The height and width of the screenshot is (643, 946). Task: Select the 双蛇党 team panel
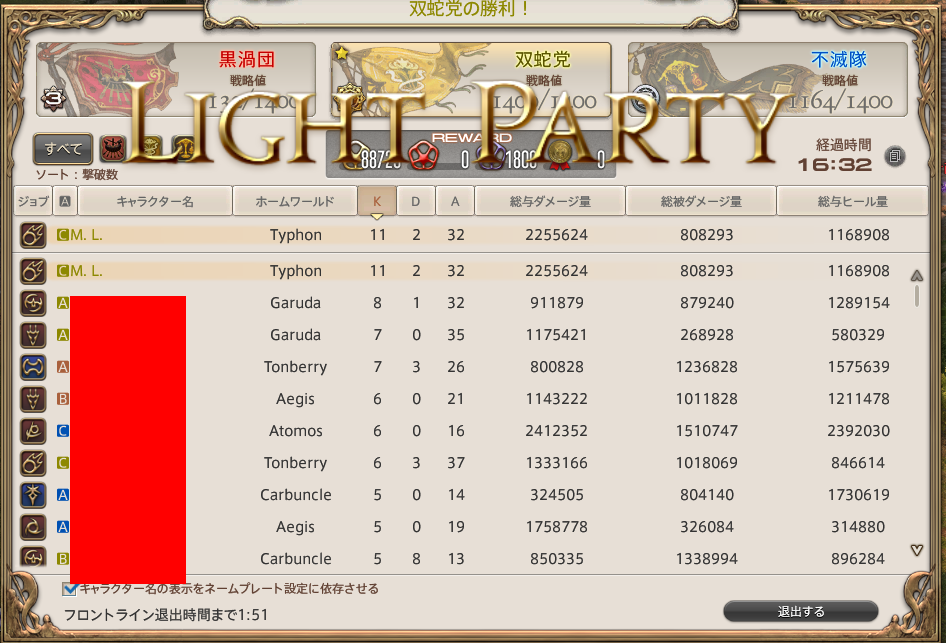click(471, 79)
